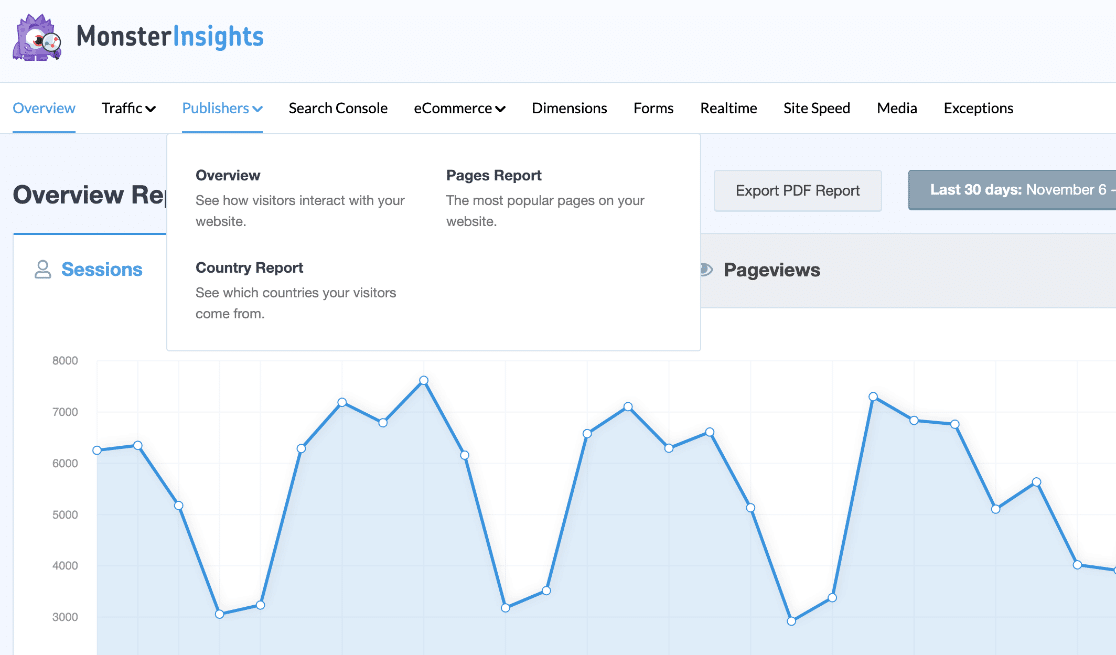The height and width of the screenshot is (655, 1116).
Task: Open the Forms report
Action: pyautogui.click(x=653, y=107)
